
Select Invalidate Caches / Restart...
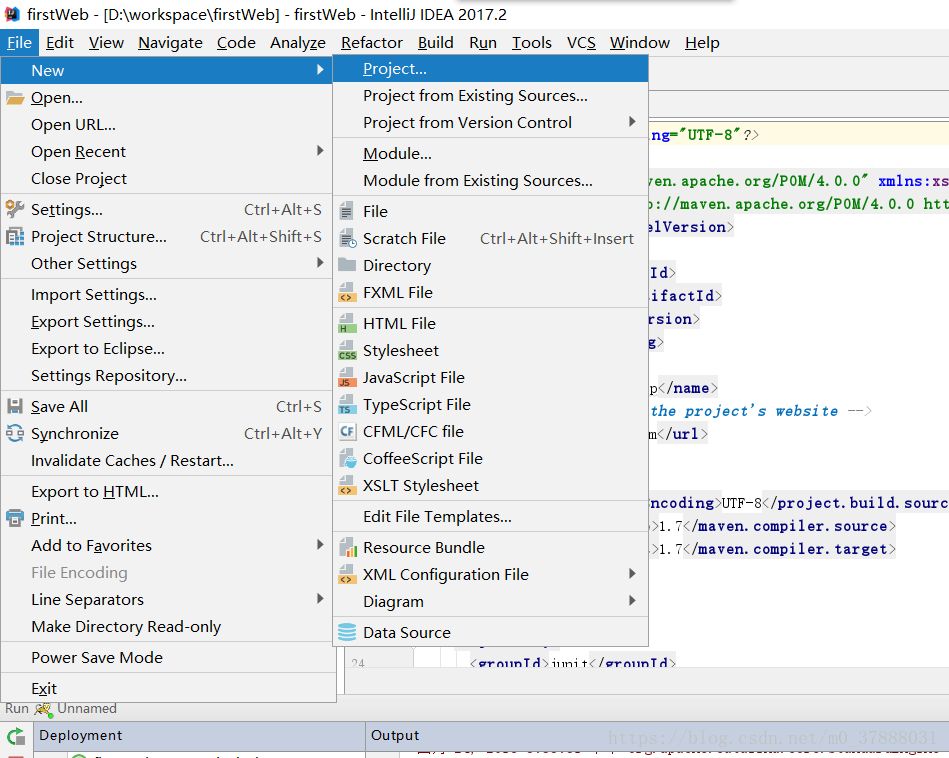coord(167,461)
